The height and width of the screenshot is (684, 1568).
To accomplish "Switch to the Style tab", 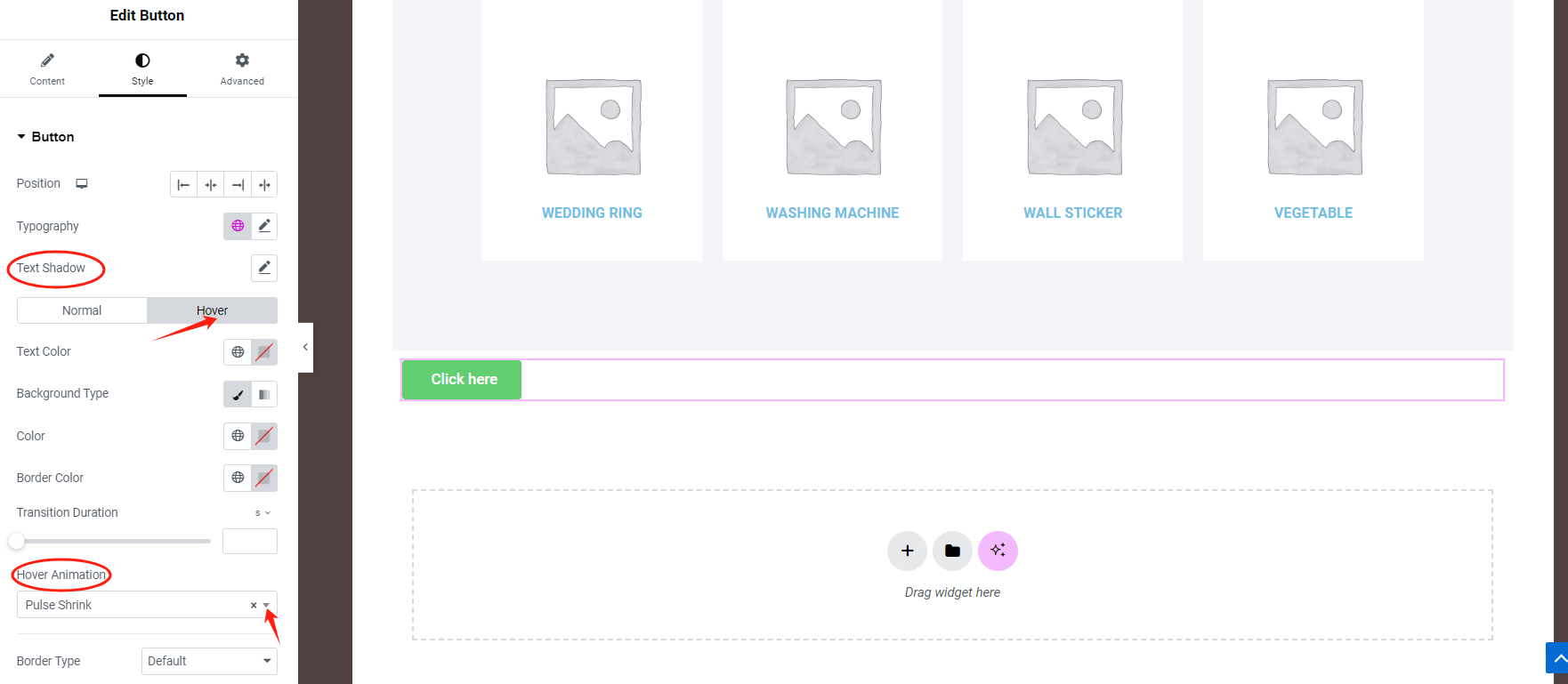I will coord(142,68).
